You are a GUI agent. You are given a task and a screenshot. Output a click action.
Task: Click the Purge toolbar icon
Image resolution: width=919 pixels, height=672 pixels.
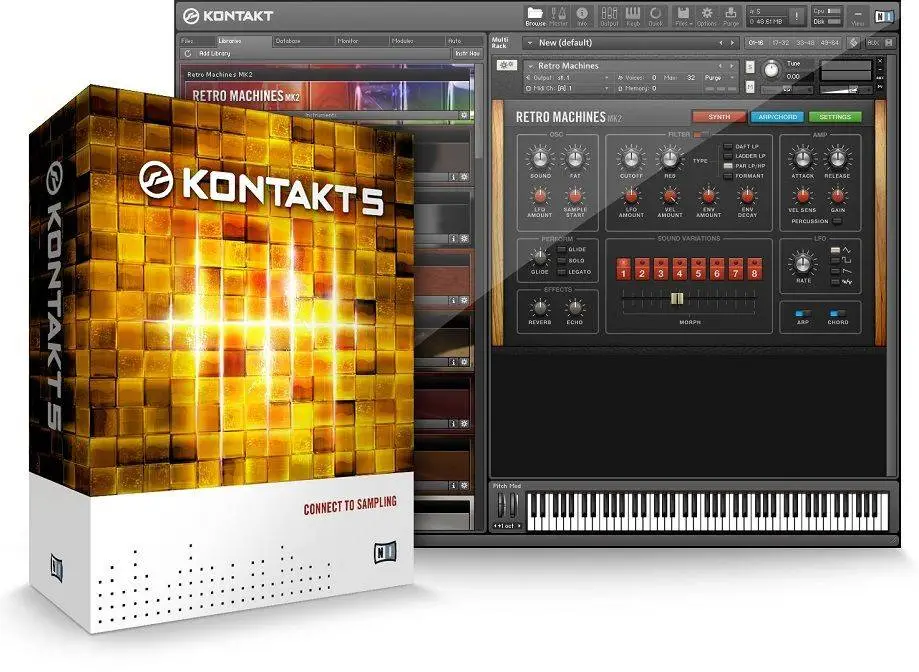pyautogui.click(x=731, y=16)
